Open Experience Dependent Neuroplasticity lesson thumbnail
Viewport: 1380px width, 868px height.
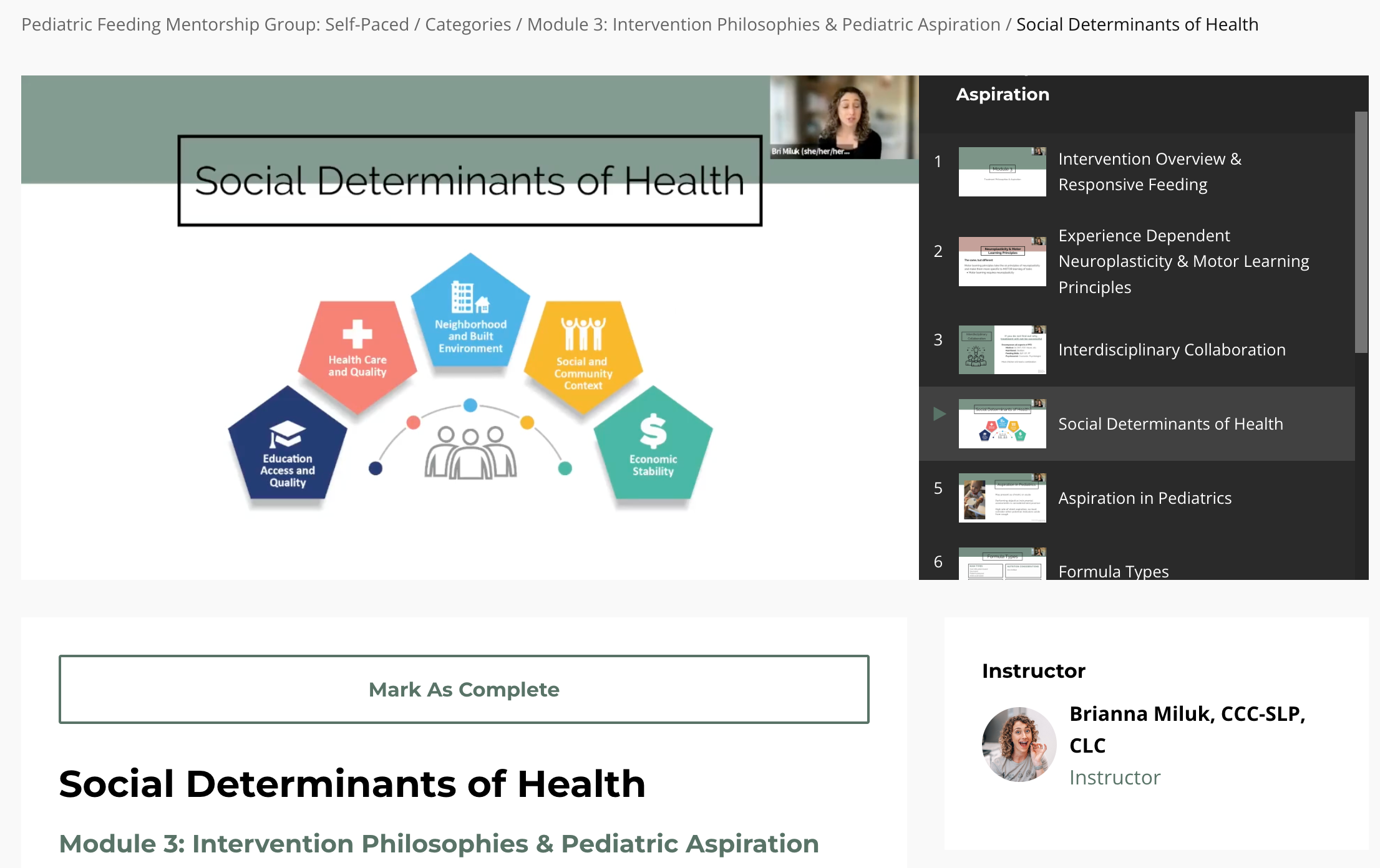pyautogui.click(x=1002, y=261)
